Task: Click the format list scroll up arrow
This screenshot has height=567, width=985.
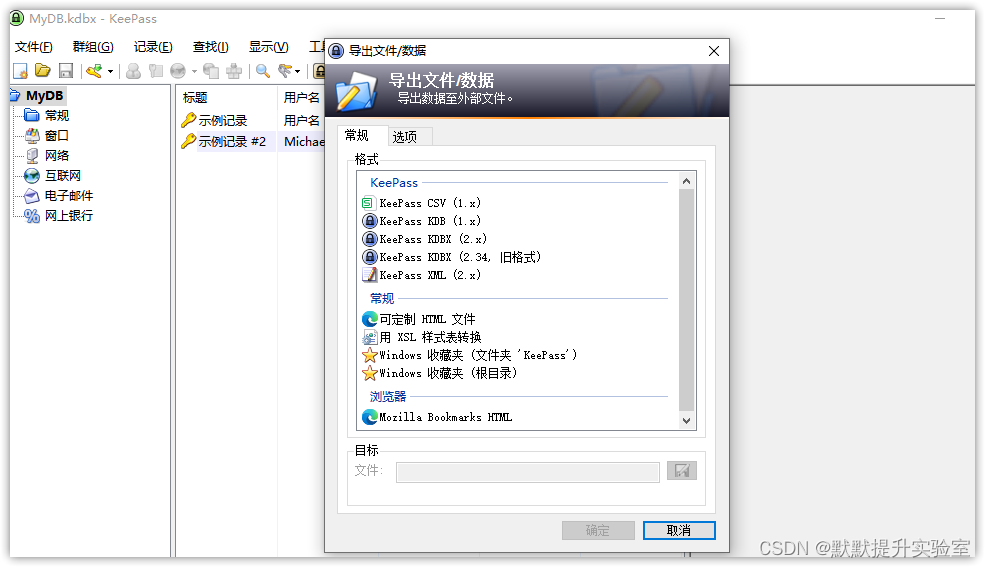Action: click(687, 181)
